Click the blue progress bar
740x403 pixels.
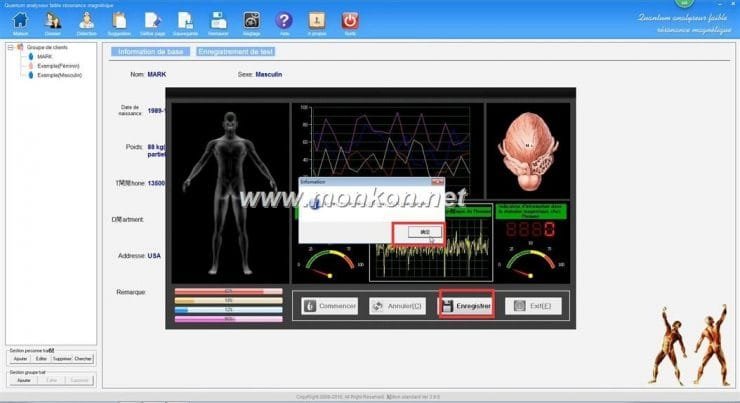point(228,310)
